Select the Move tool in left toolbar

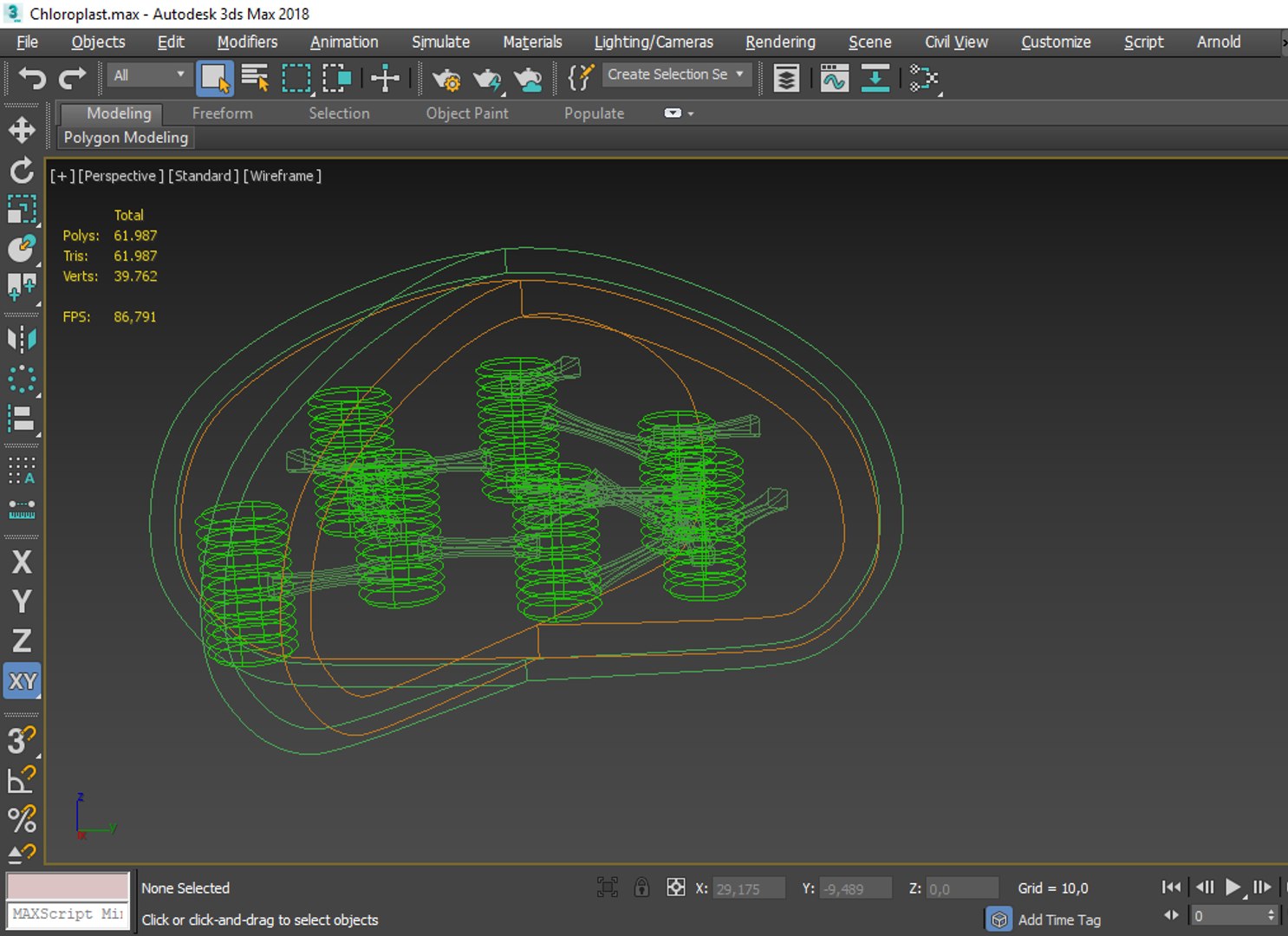(x=22, y=130)
